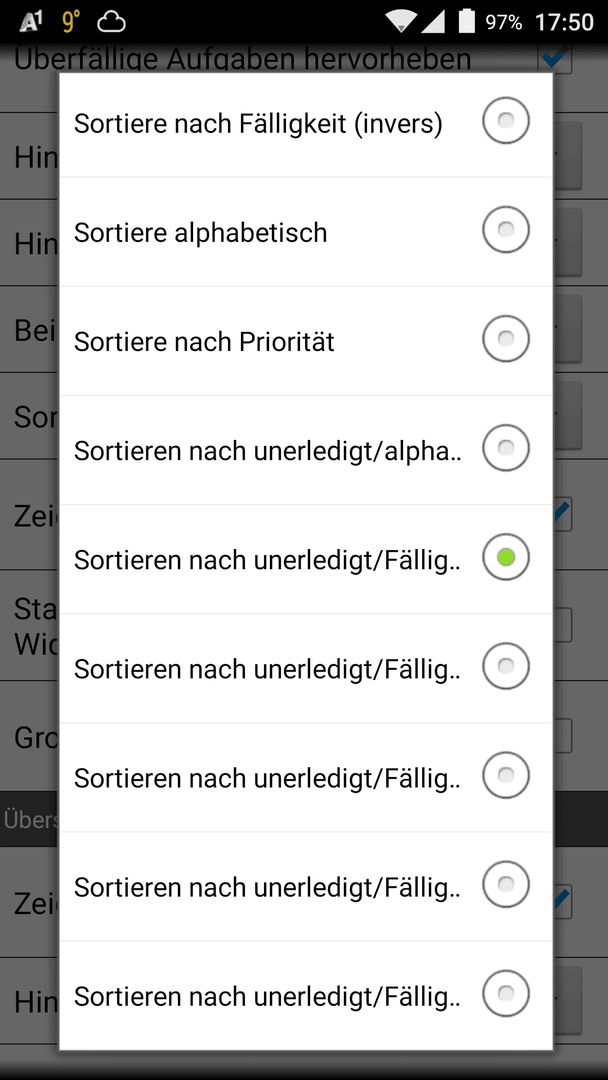Tap the A1 carrier icon in status bar
This screenshot has width=608, height=1080.
pyautogui.click(x=31, y=22)
